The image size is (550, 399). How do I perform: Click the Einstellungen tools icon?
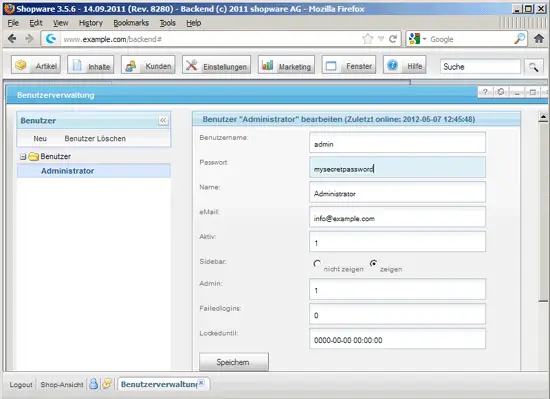[x=191, y=65]
